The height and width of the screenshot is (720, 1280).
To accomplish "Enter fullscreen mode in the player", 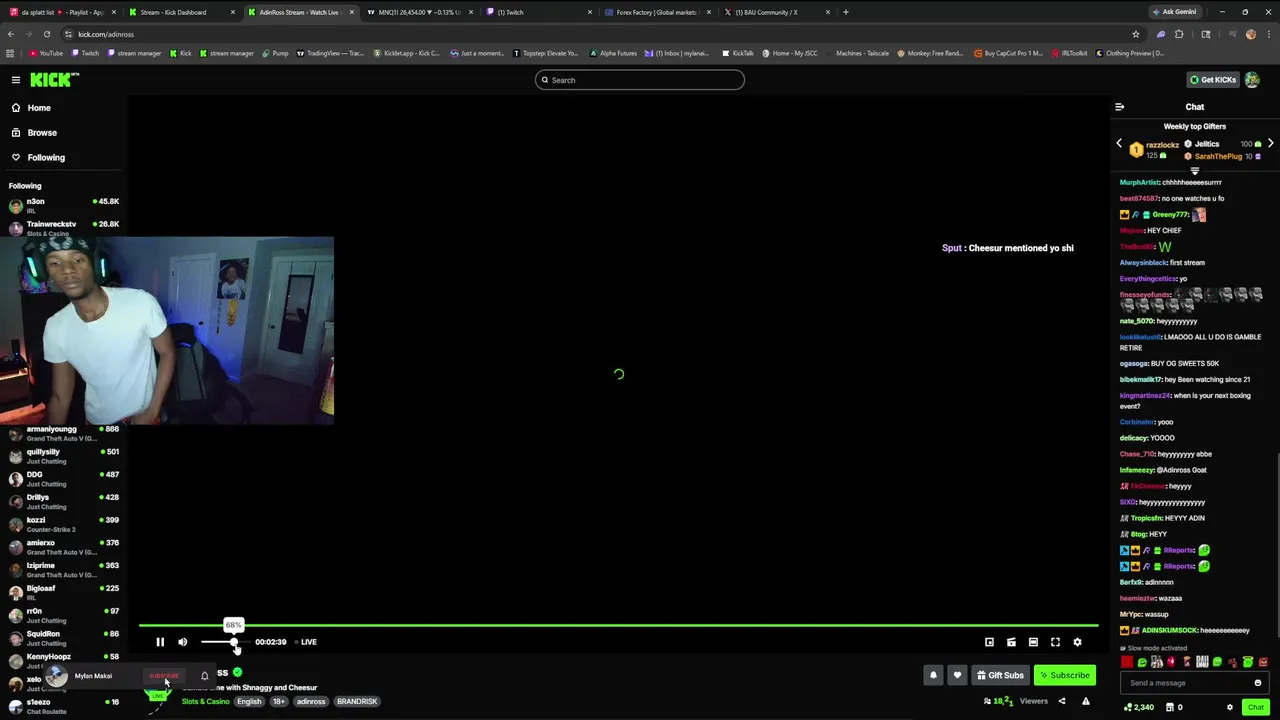I will point(1055,642).
